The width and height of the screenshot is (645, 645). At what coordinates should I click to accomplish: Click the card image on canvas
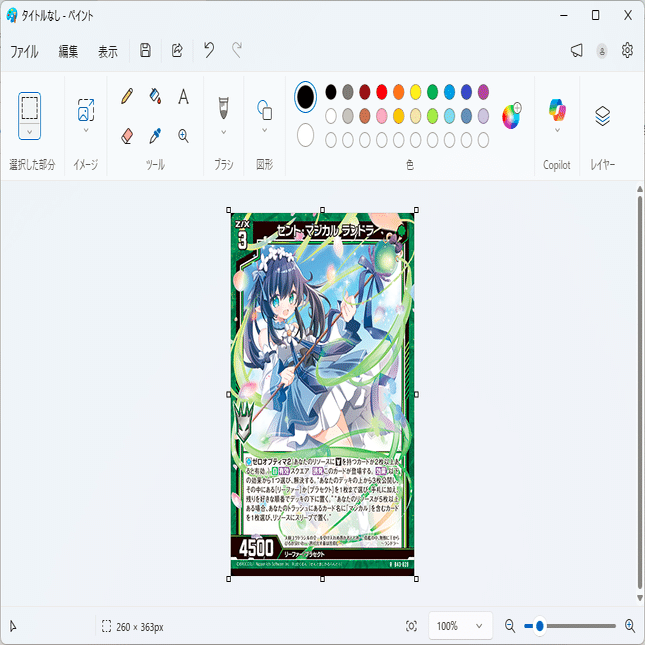pos(322,394)
